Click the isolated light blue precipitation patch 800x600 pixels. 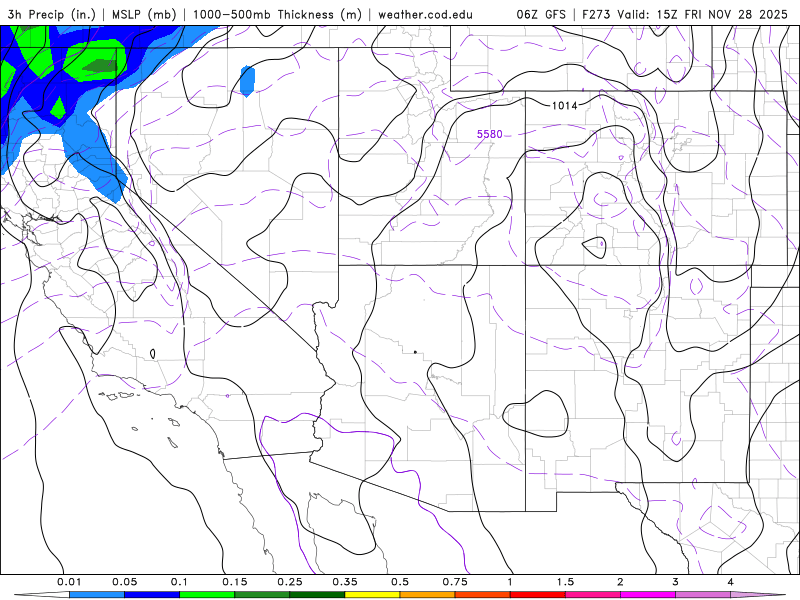[247, 81]
